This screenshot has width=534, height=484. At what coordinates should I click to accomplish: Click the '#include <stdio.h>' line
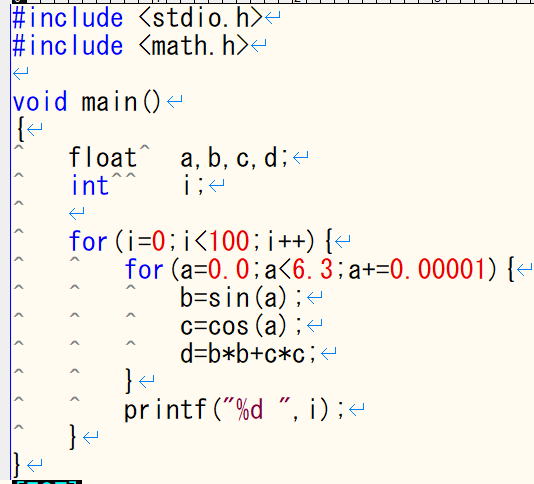[x=137, y=18]
